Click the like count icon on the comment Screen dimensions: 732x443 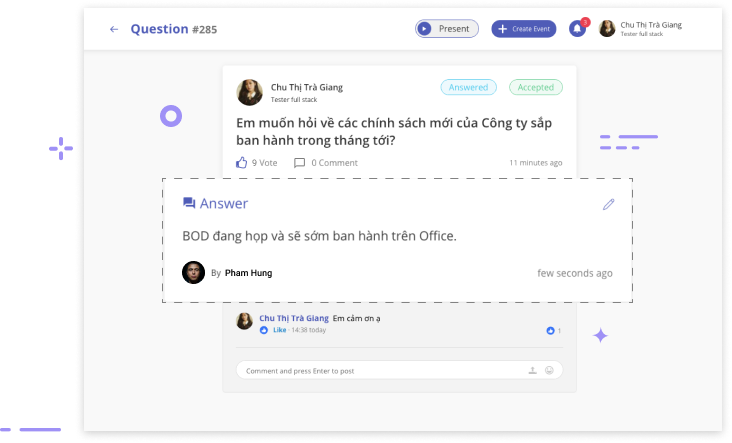click(550, 330)
